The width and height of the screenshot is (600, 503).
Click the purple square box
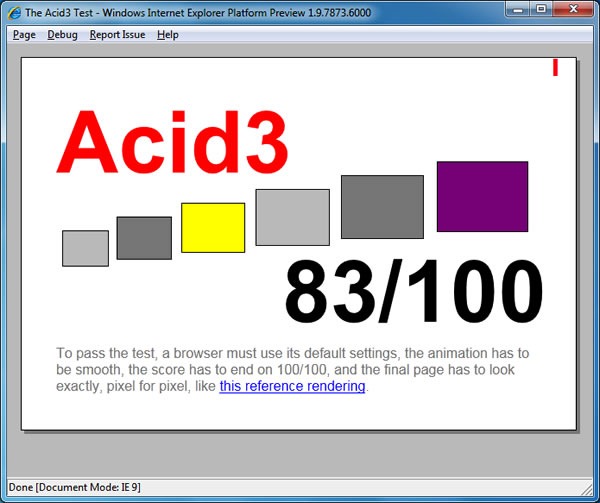483,197
